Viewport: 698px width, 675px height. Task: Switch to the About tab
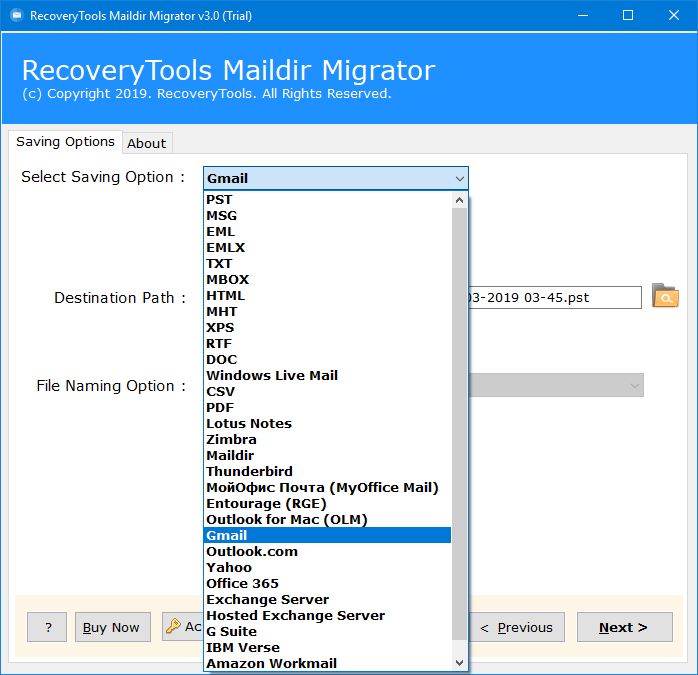click(147, 143)
